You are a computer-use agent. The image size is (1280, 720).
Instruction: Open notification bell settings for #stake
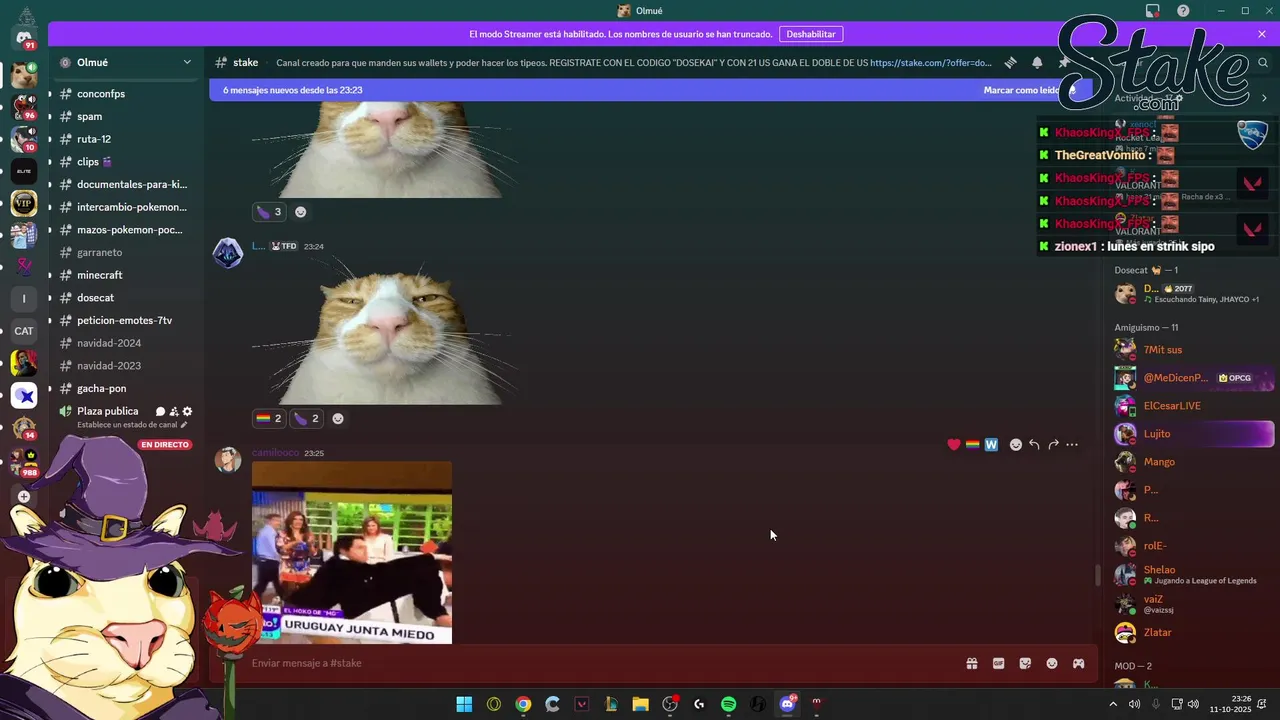click(1037, 62)
